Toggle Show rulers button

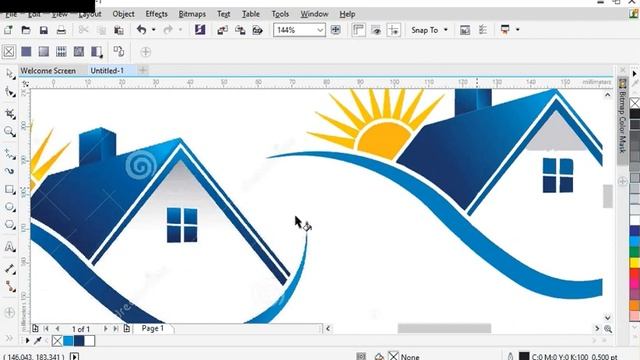click(x=358, y=30)
